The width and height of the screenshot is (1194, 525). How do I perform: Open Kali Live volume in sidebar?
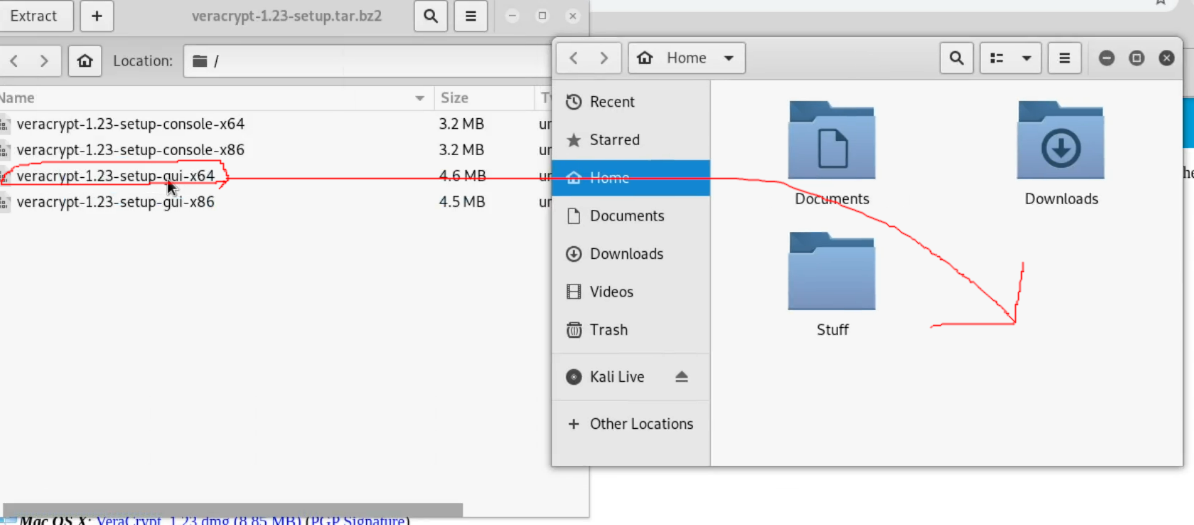(x=617, y=377)
